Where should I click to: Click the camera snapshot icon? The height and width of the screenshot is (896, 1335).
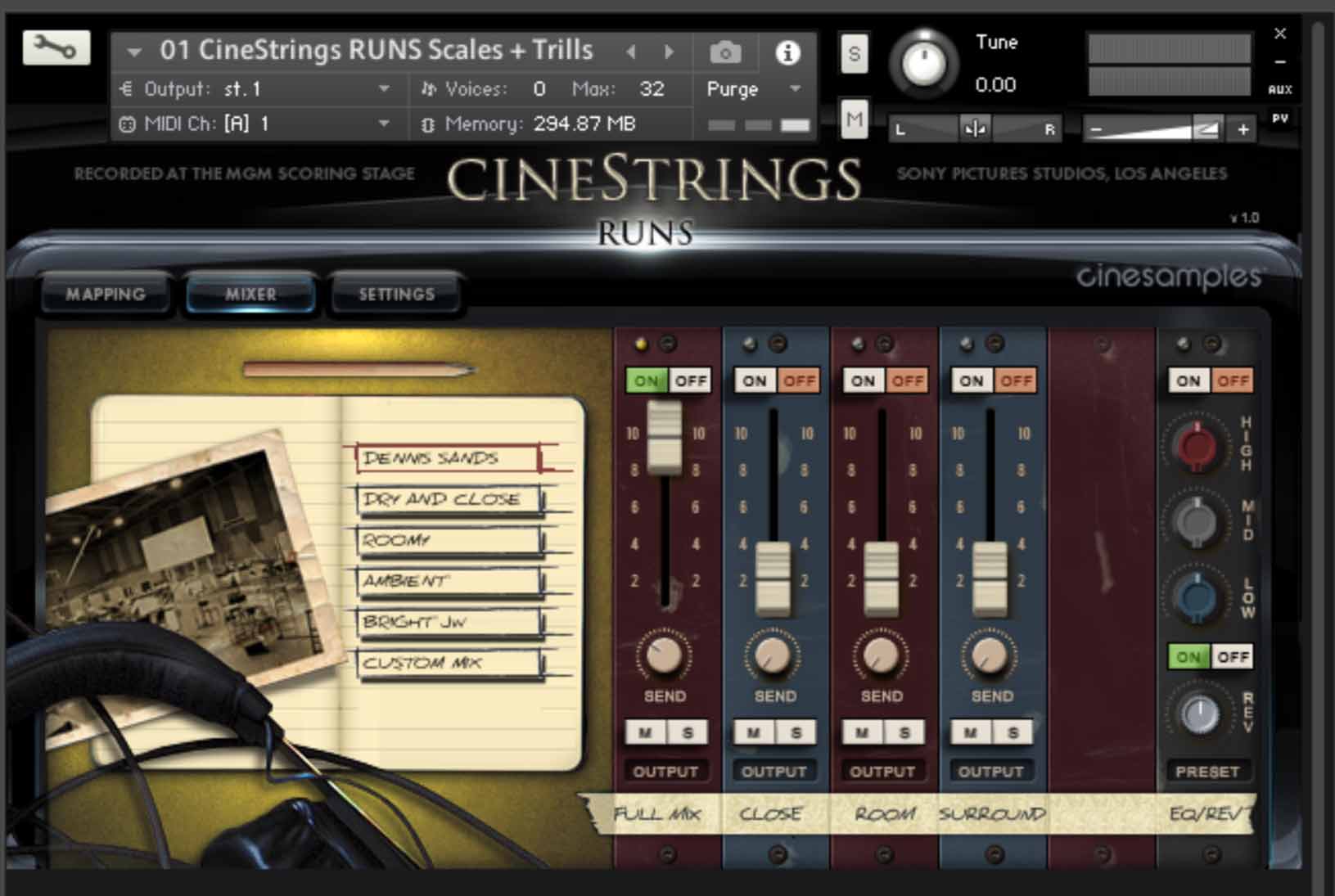(x=724, y=51)
